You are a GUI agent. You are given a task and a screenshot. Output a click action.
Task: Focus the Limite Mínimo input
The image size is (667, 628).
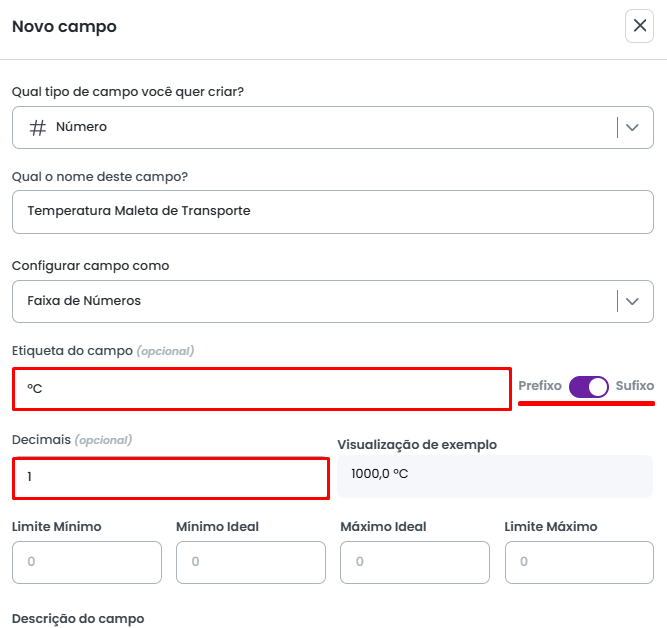[x=87, y=562]
